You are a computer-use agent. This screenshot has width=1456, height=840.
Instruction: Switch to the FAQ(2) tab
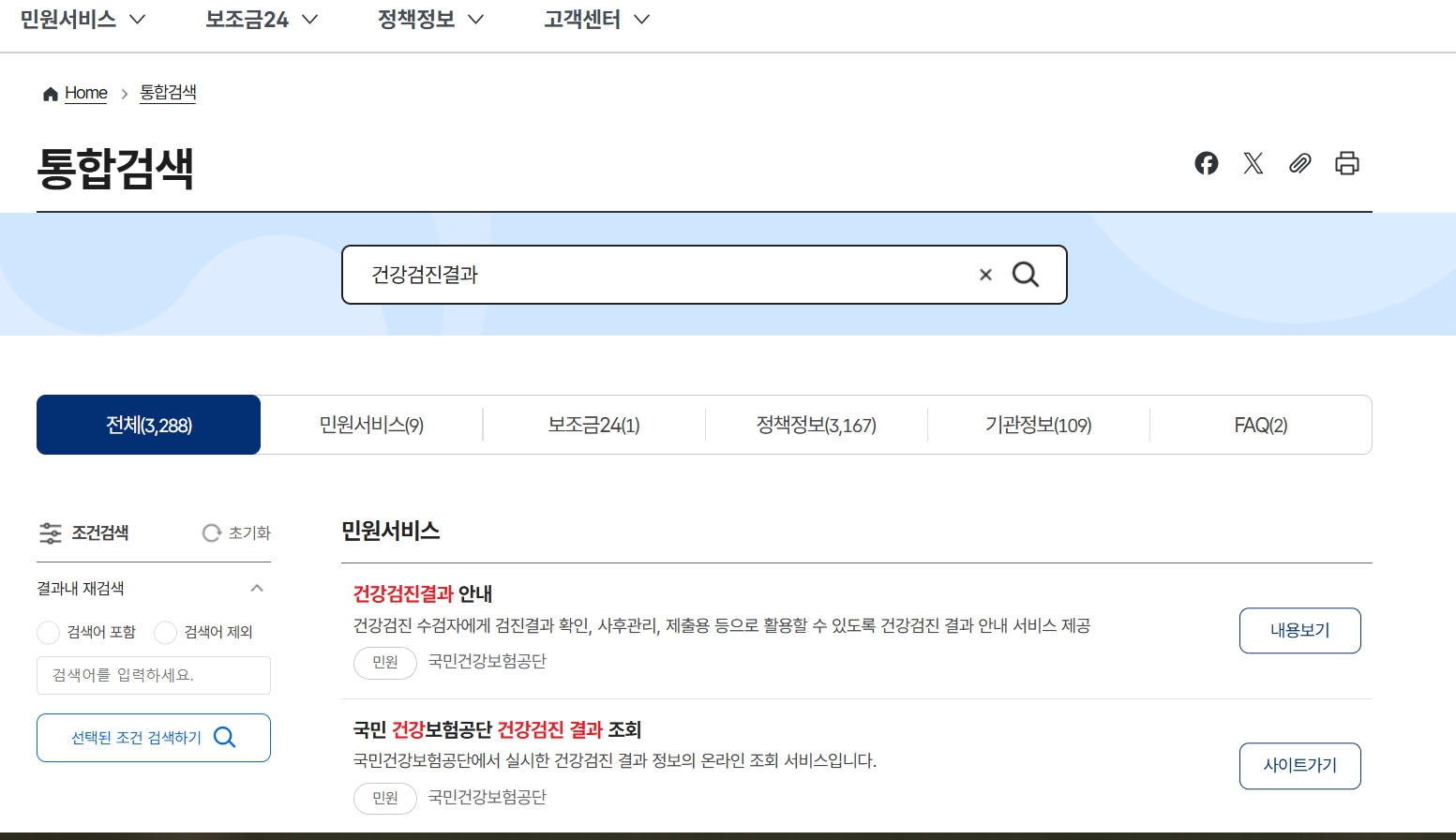(x=1260, y=425)
